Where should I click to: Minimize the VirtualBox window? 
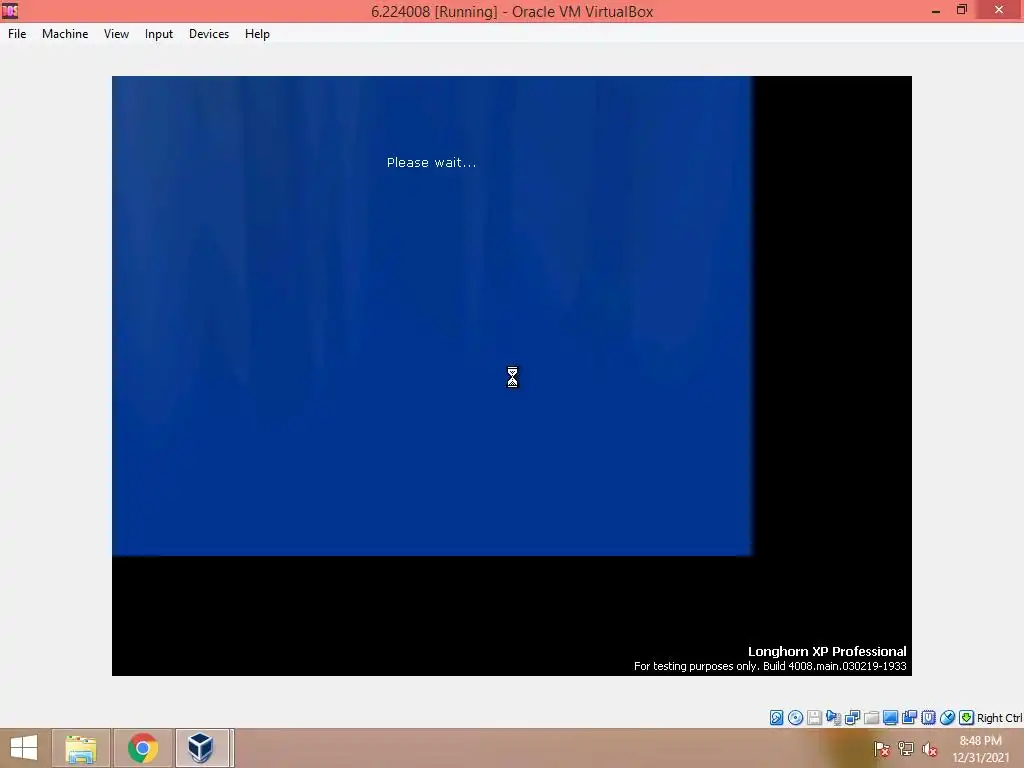click(x=936, y=10)
